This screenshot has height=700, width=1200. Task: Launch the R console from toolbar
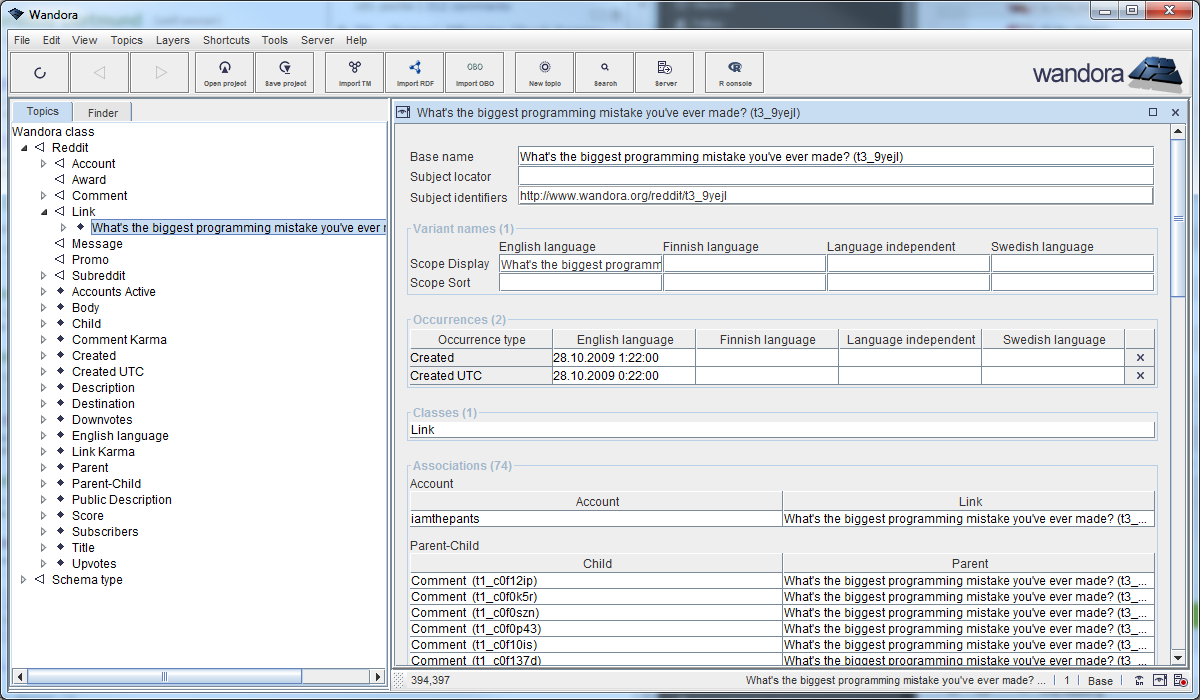pyautogui.click(x=735, y=73)
